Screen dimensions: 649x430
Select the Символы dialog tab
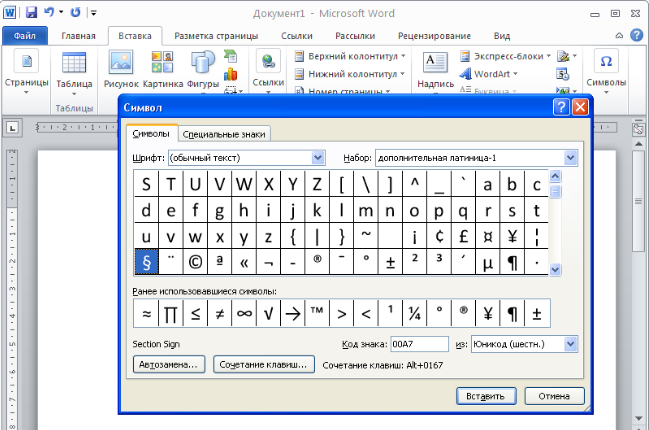pyautogui.click(x=151, y=133)
